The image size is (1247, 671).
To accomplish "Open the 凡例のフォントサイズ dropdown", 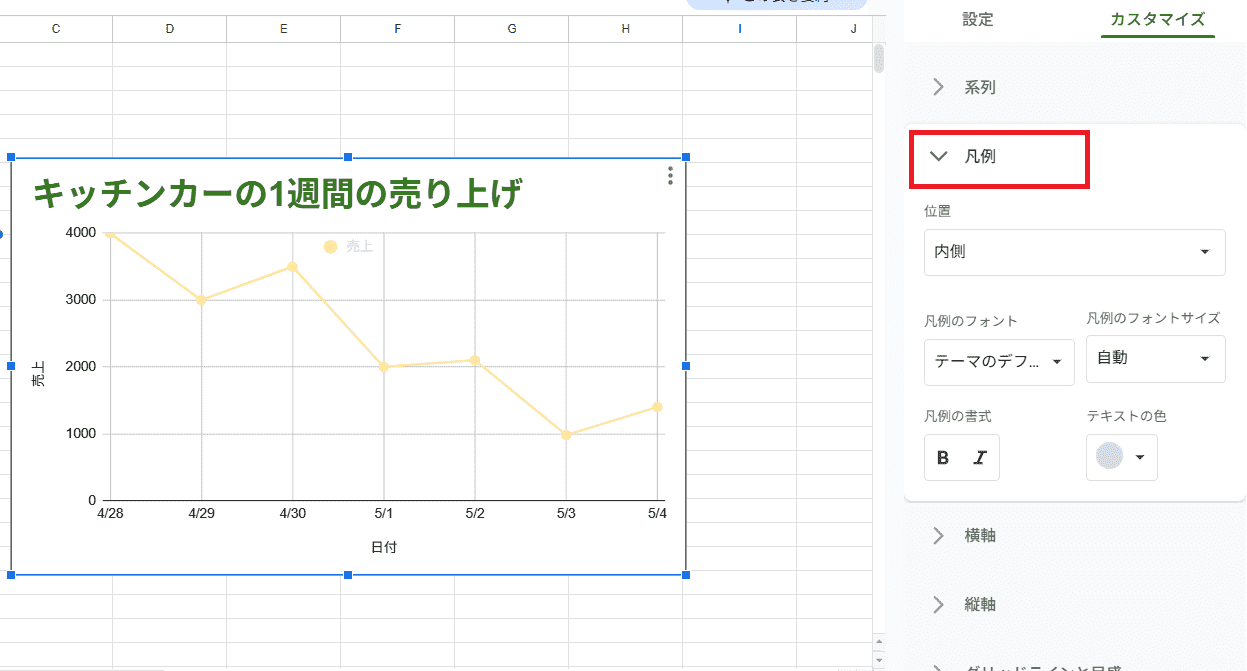I will click(x=1155, y=358).
